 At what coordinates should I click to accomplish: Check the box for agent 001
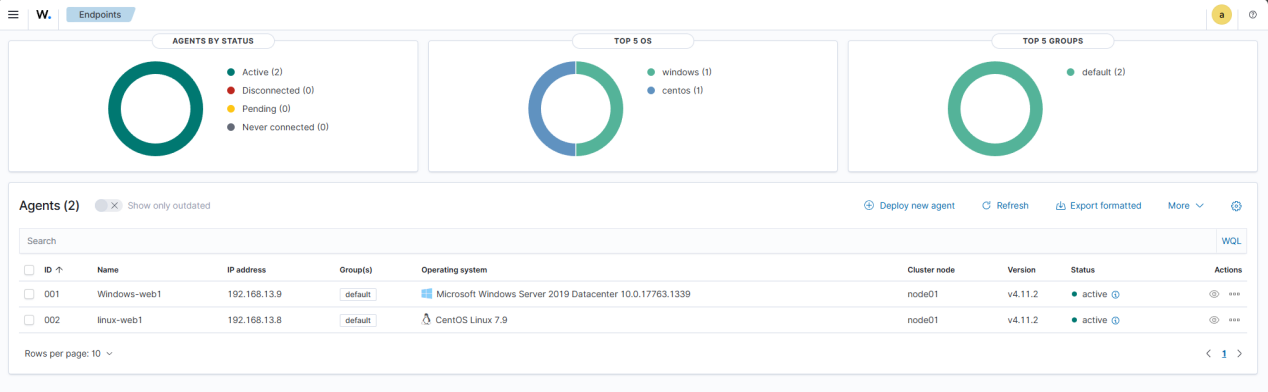(x=29, y=294)
